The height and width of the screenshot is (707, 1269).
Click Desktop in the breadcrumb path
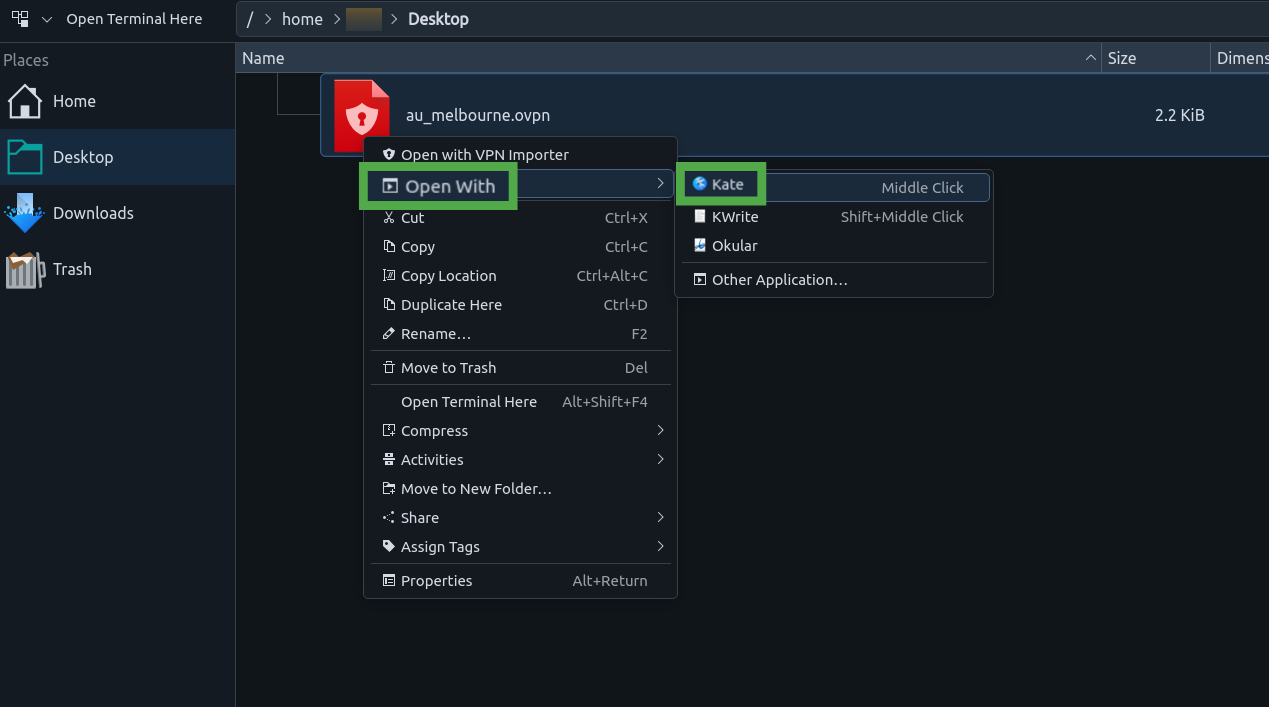click(x=438, y=19)
